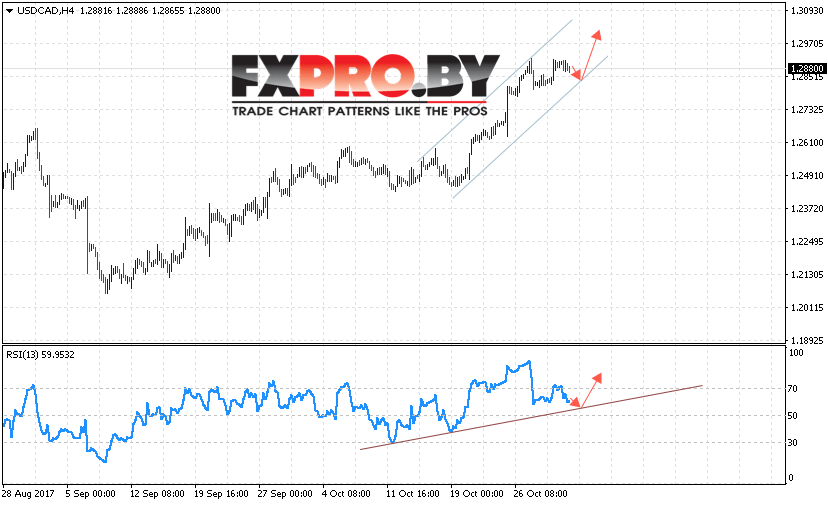Click RSI scale level 50

pos(792,416)
